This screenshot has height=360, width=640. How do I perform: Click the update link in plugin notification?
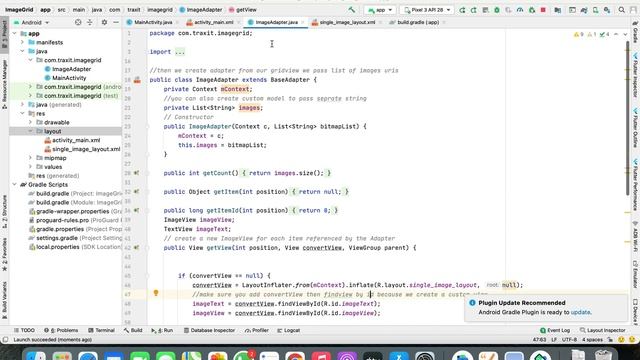coord(580,312)
